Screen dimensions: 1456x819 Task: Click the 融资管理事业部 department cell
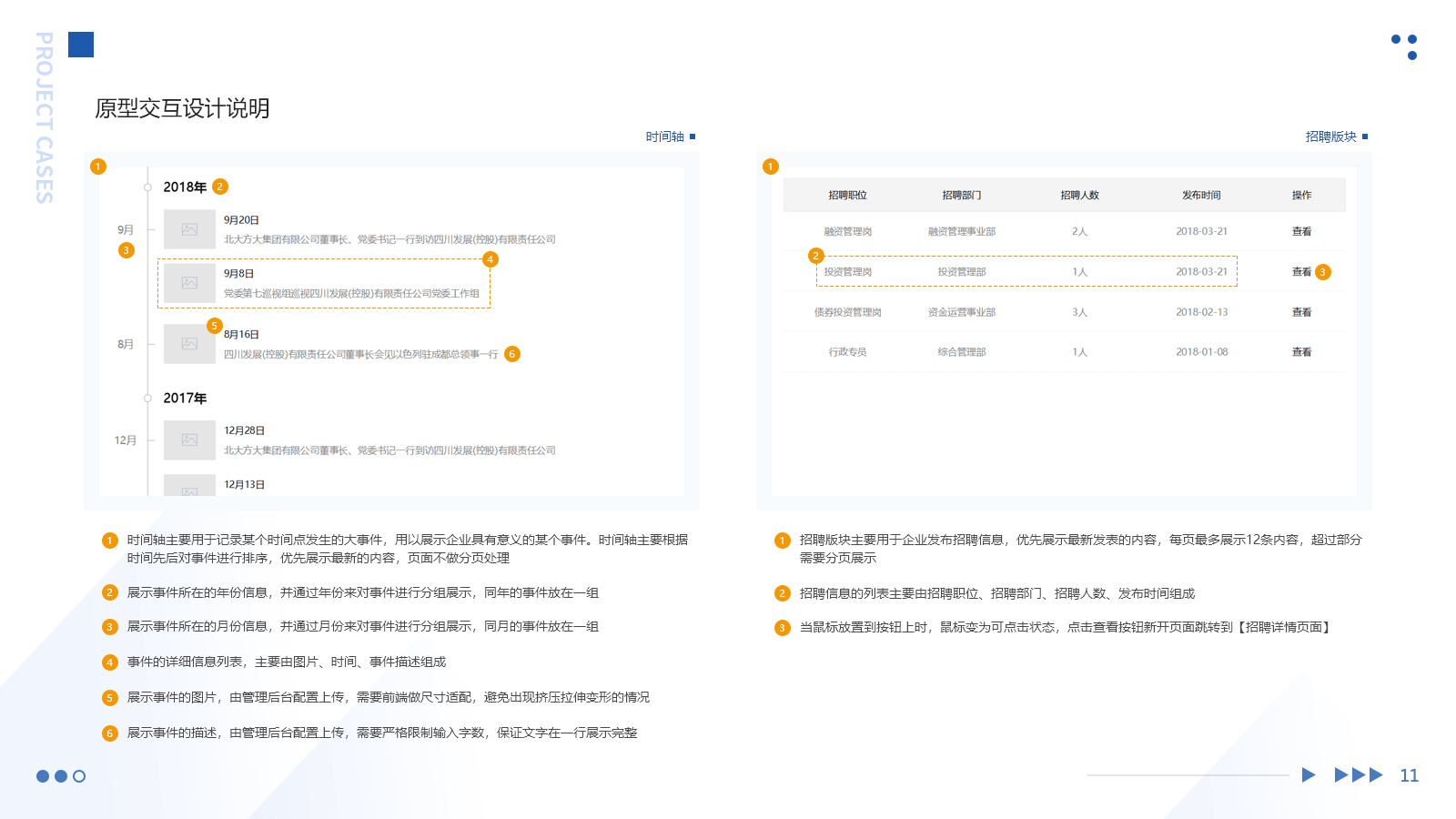962,232
